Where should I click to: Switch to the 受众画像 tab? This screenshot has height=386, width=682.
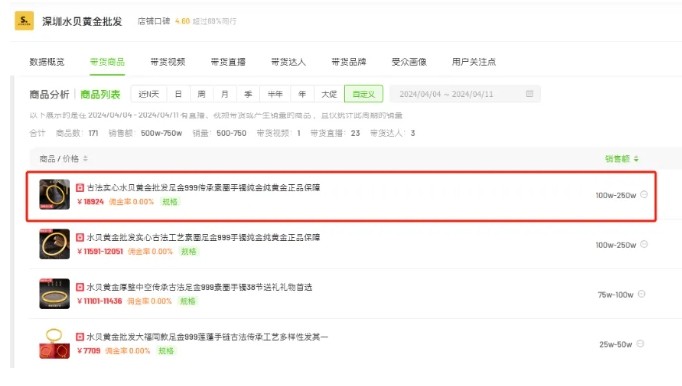[409, 62]
